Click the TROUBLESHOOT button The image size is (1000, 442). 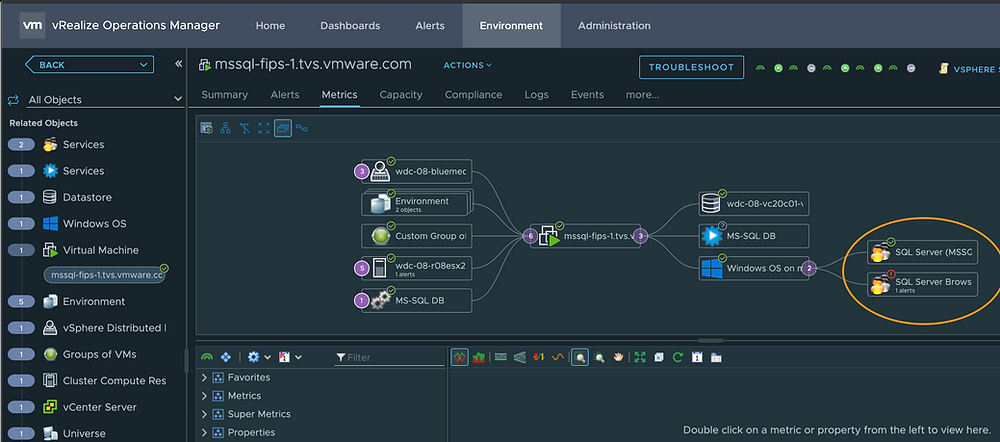tap(691, 67)
